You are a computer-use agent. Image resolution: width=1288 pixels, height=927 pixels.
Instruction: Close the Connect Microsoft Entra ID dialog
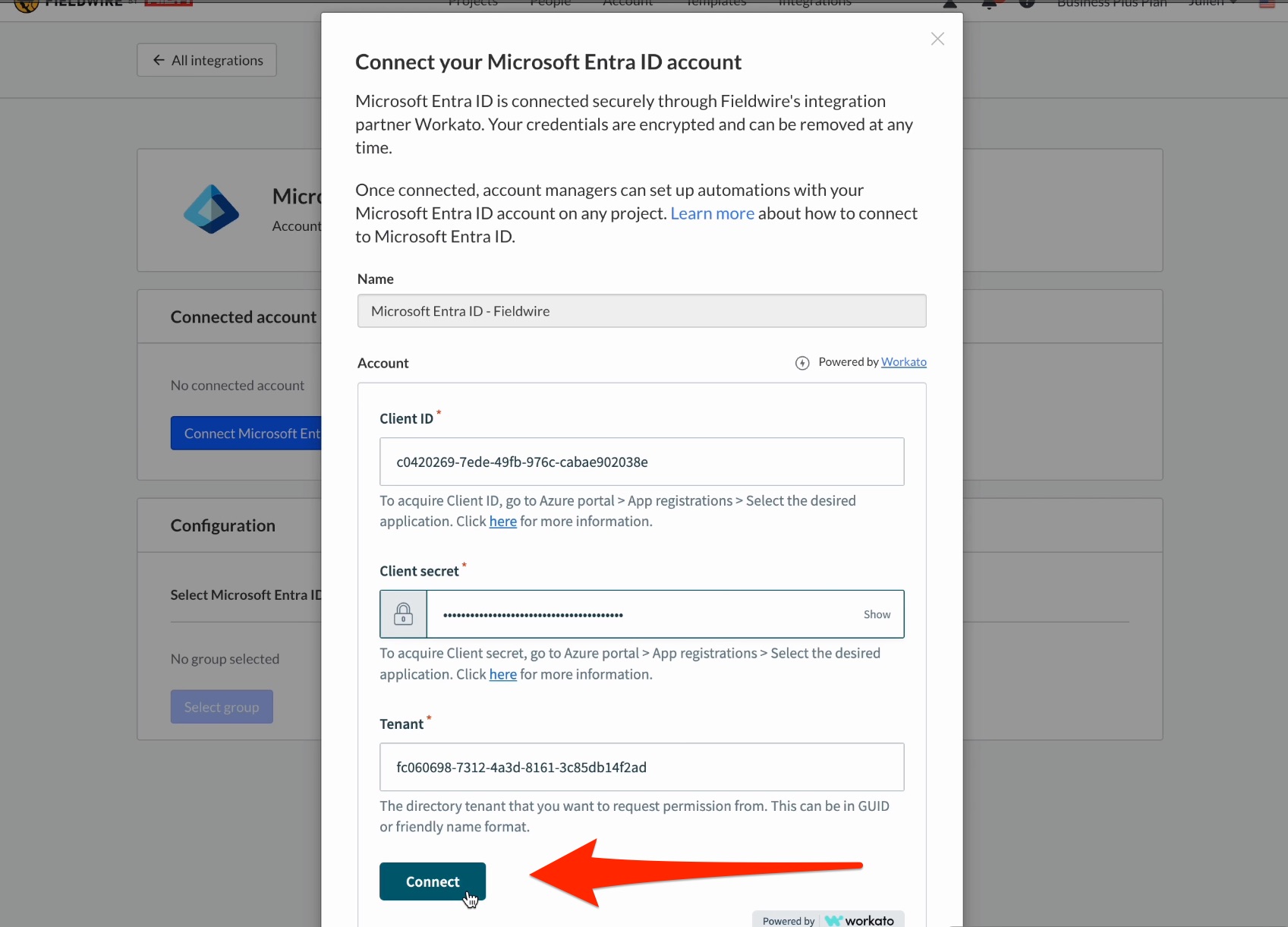[x=937, y=39]
